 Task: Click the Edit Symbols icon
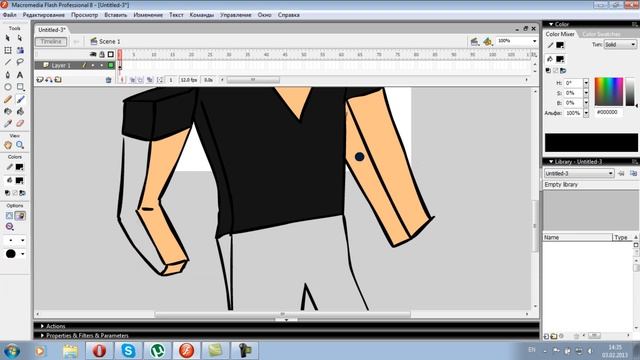(x=487, y=41)
